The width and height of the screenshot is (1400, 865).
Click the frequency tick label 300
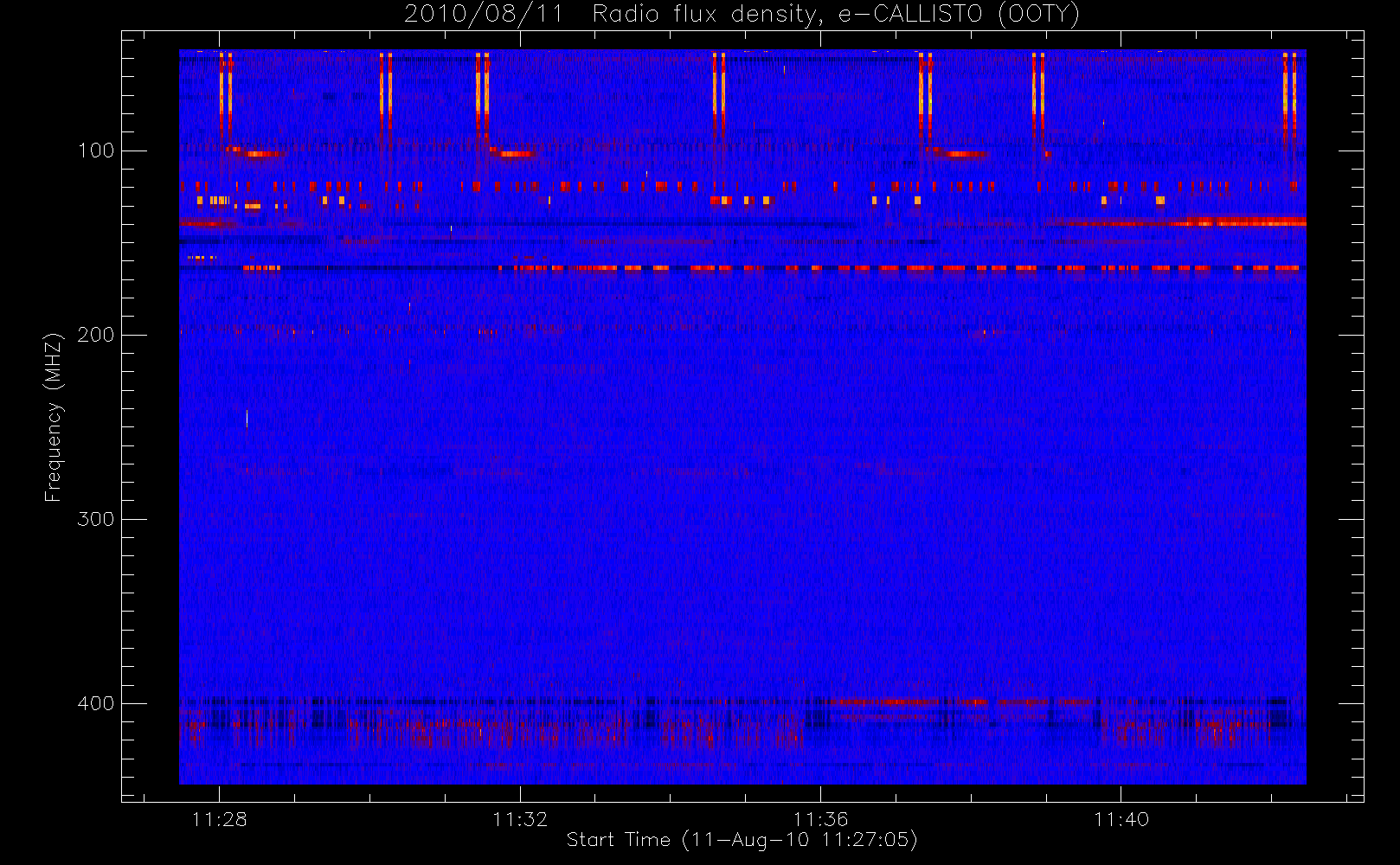click(x=95, y=519)
